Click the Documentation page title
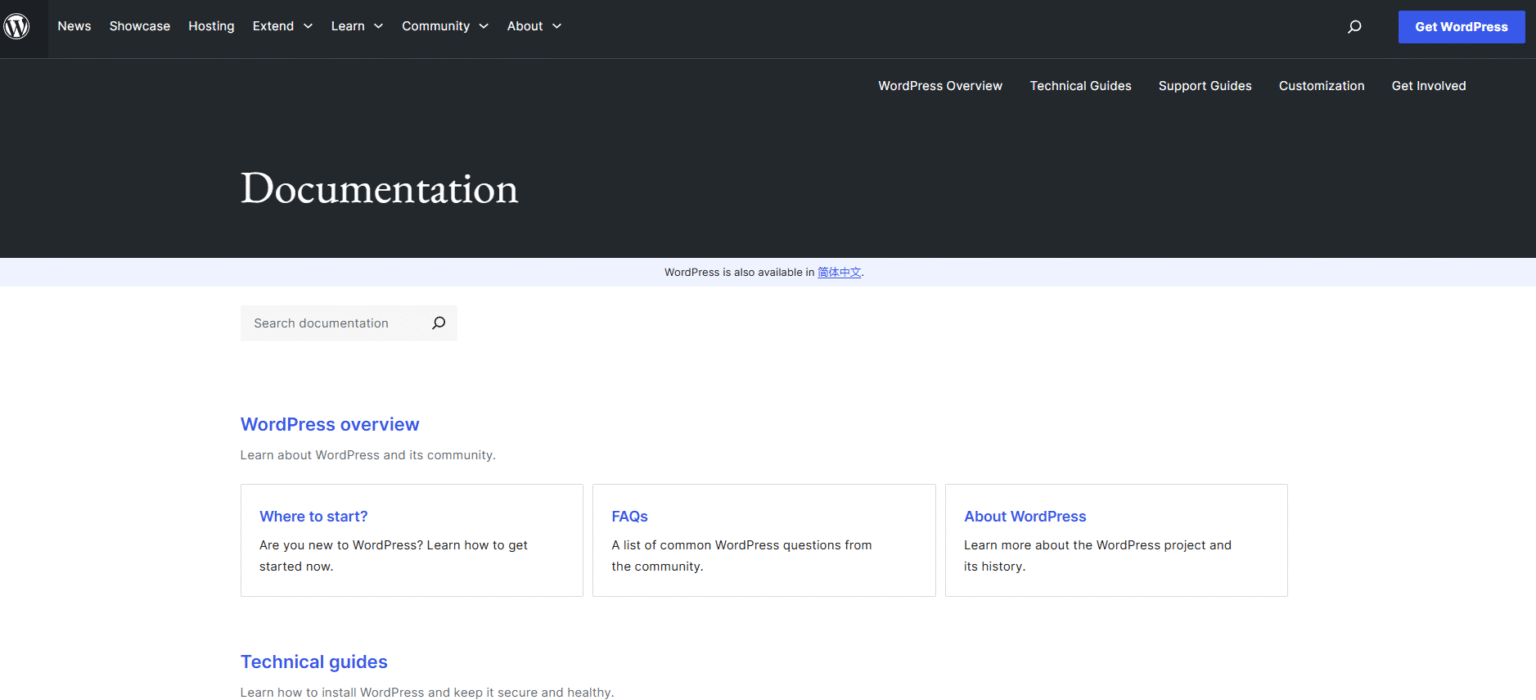The image size is (1536, 700). pyautogui.click(x=379, y=188)
